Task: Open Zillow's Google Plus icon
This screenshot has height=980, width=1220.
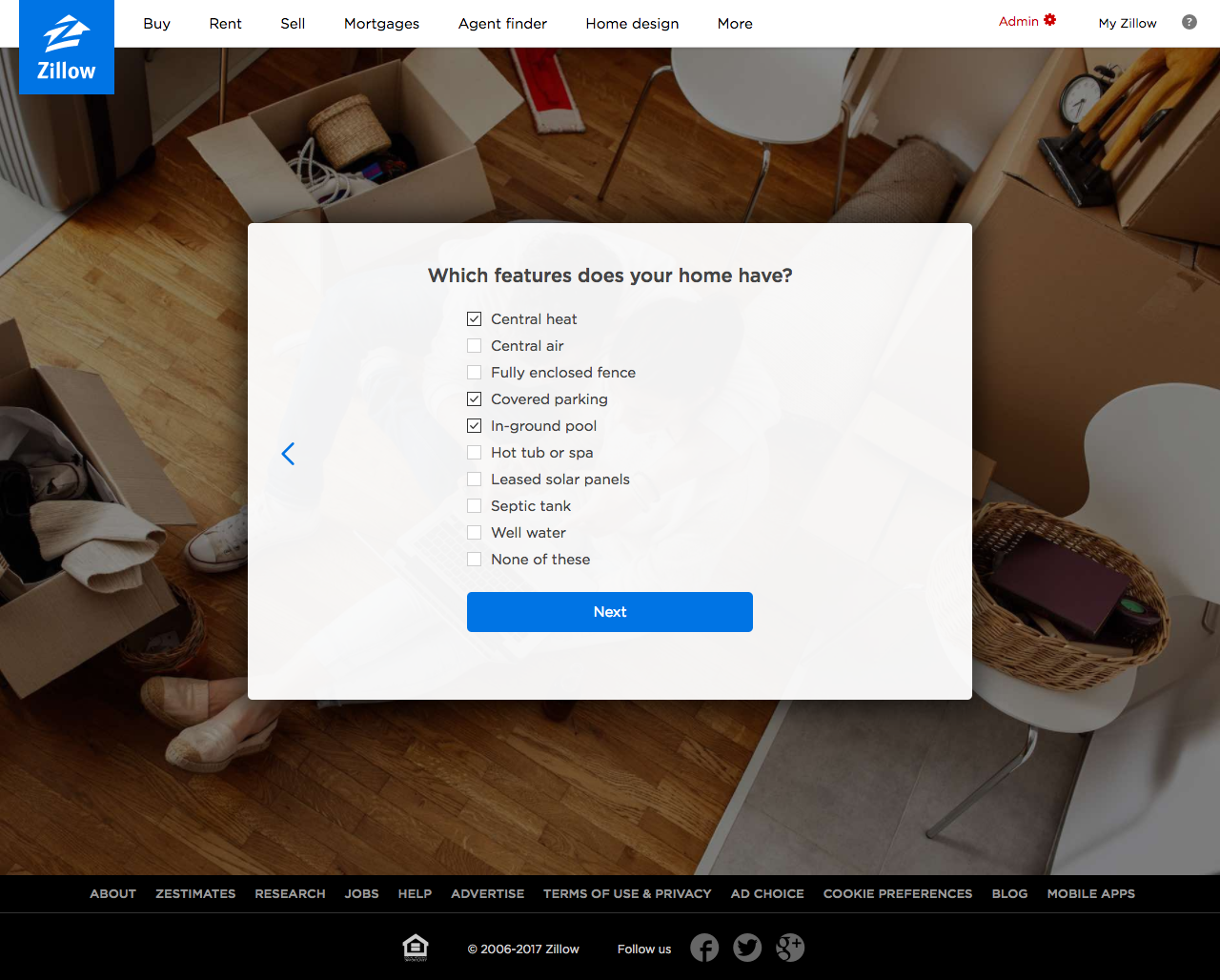Action: [790, 948]
